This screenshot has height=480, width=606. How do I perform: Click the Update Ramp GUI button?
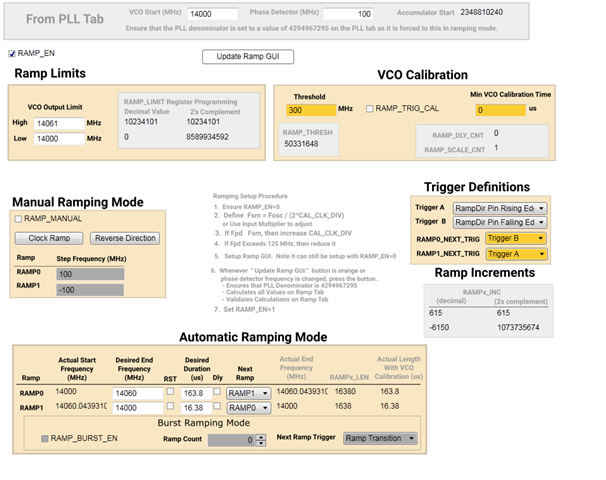tap(248, 56)
